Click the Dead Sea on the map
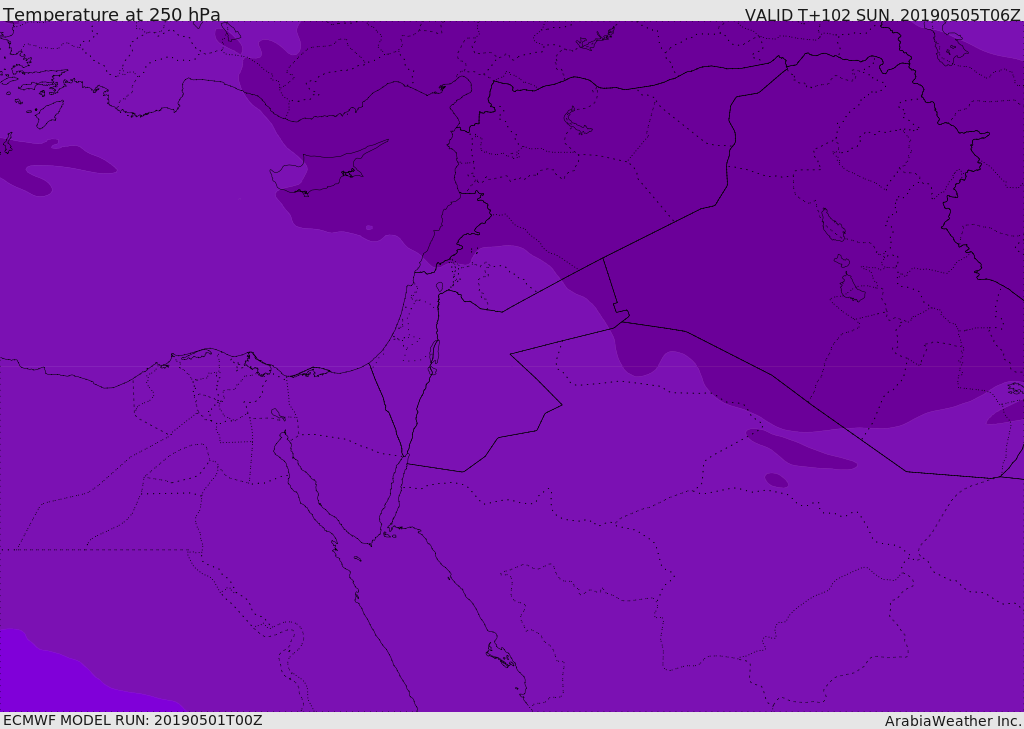 tap(434, 356)
